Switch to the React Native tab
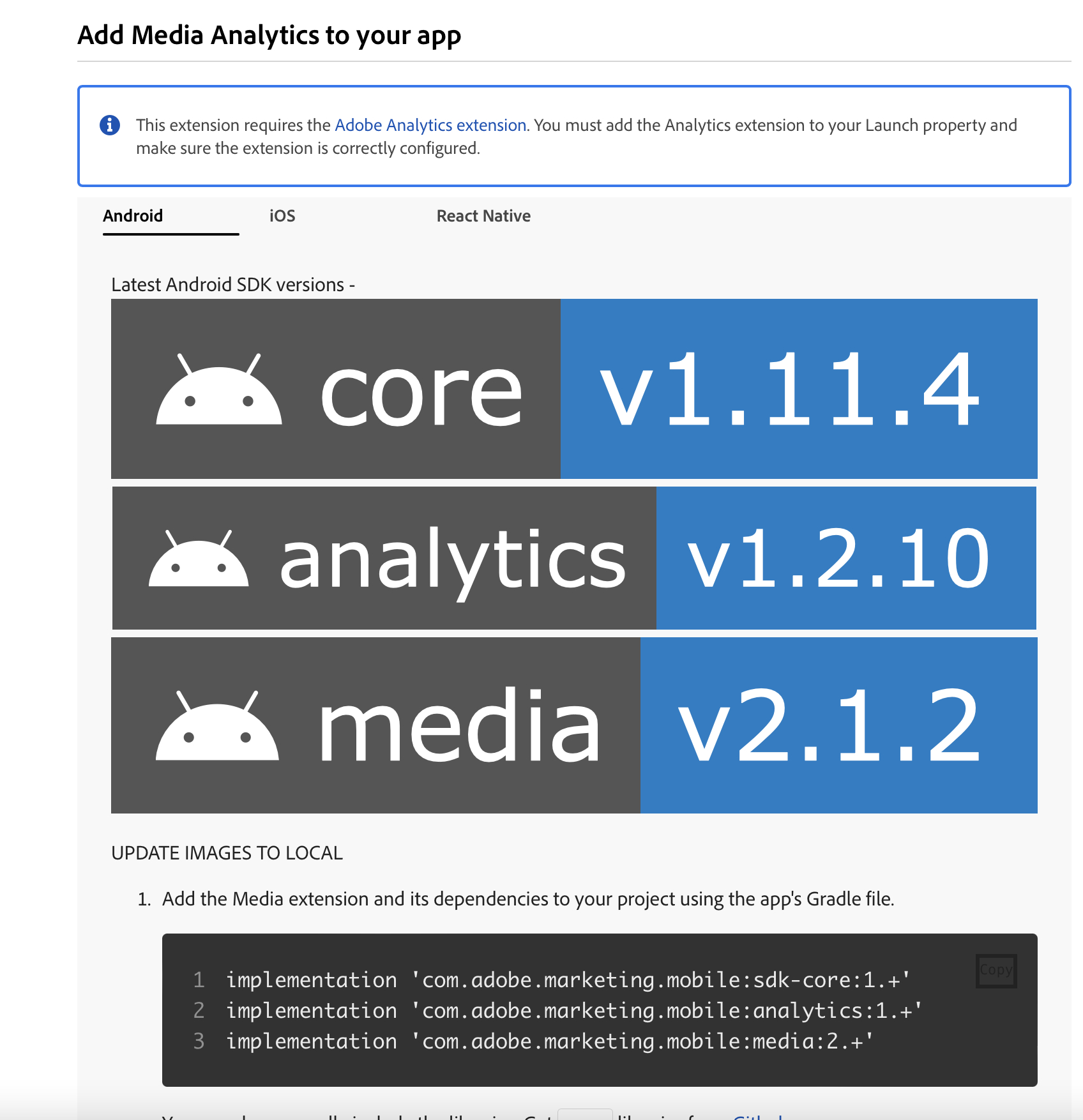The height and width of the screenshot is (1120, 1083). pyautogui.click(x=483, y=216)
